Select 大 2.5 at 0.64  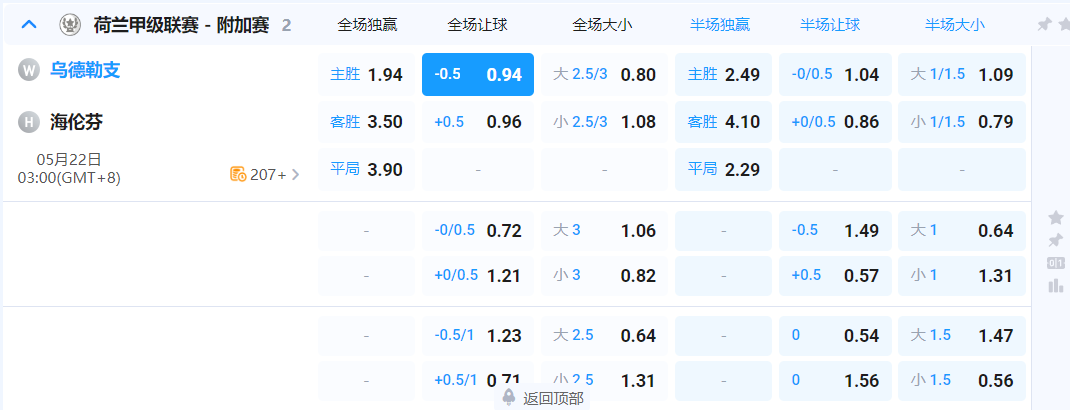click(x=605, y=336)
